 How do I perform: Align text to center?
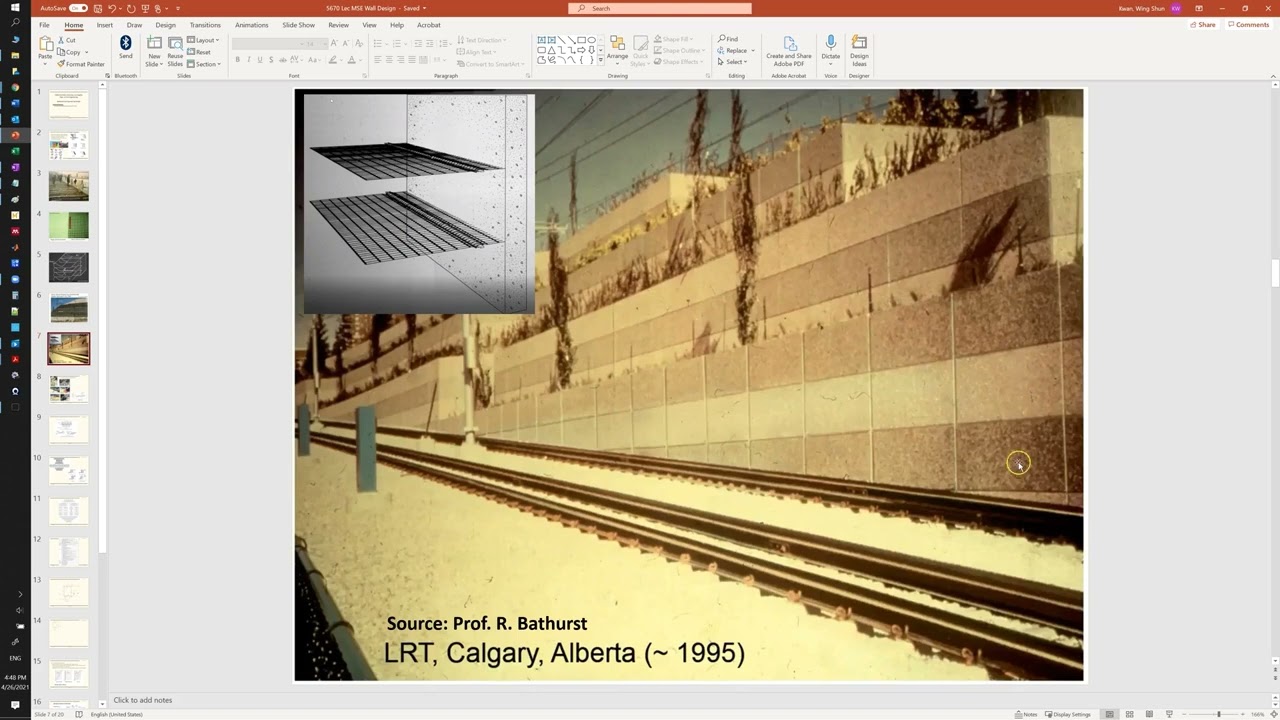coord(389,60)
